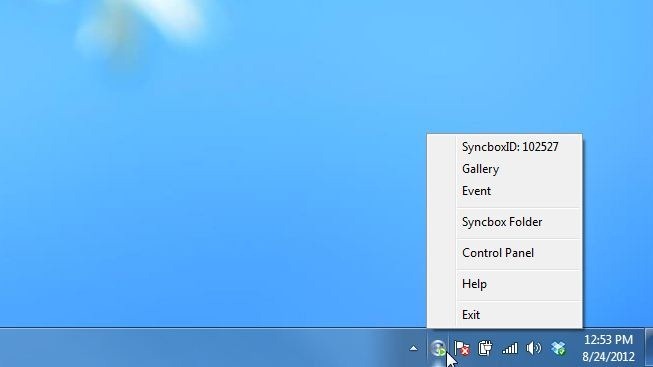The width and height of the screenshot is (653, 367).
Task: Choose Help in the context menu
Action: [504, 284]
